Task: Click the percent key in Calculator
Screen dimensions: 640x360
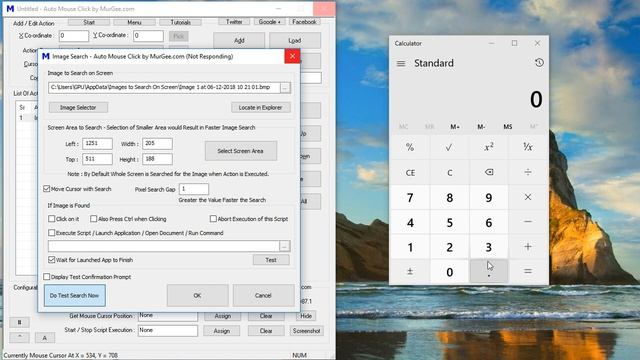Action: [x=410, y=147]
